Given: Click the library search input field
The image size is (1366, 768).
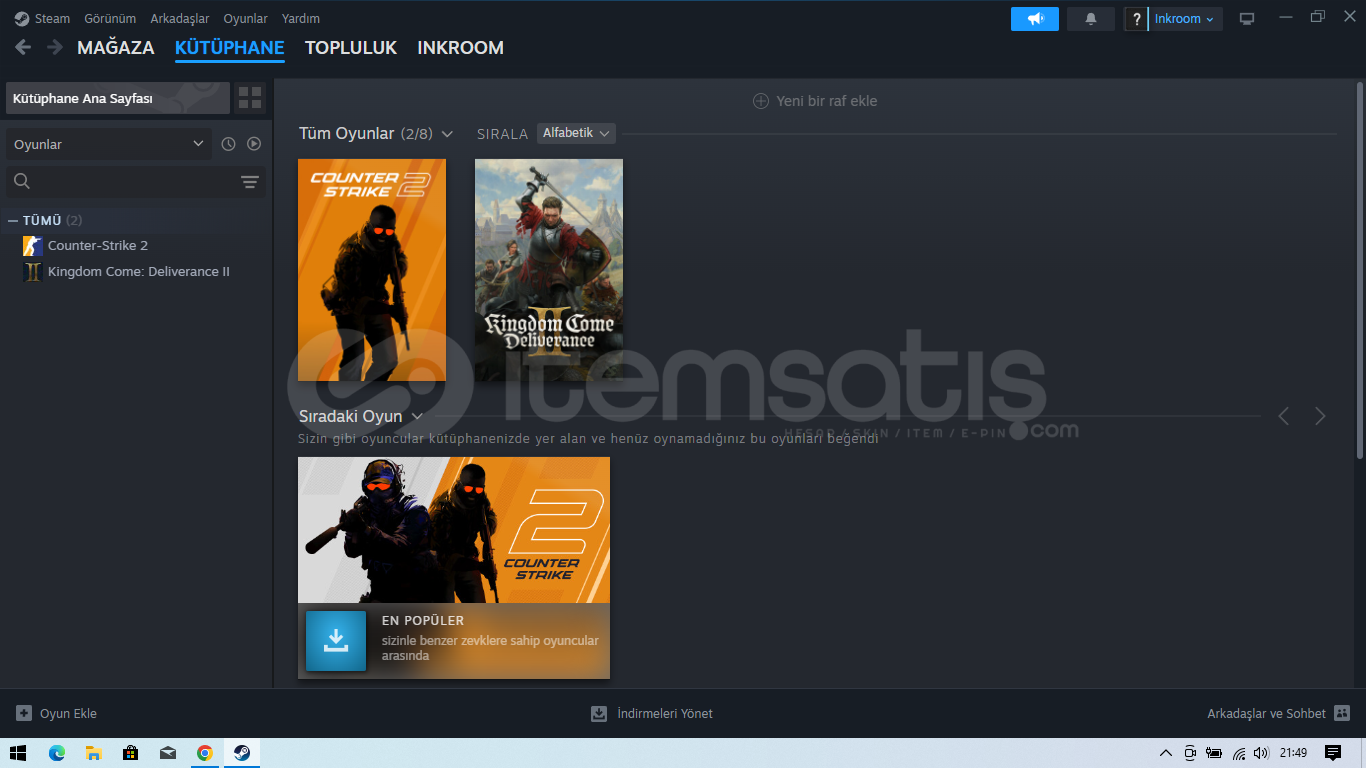Looking at the screenshot, I should pyautogui.click(x=136, y=182).
